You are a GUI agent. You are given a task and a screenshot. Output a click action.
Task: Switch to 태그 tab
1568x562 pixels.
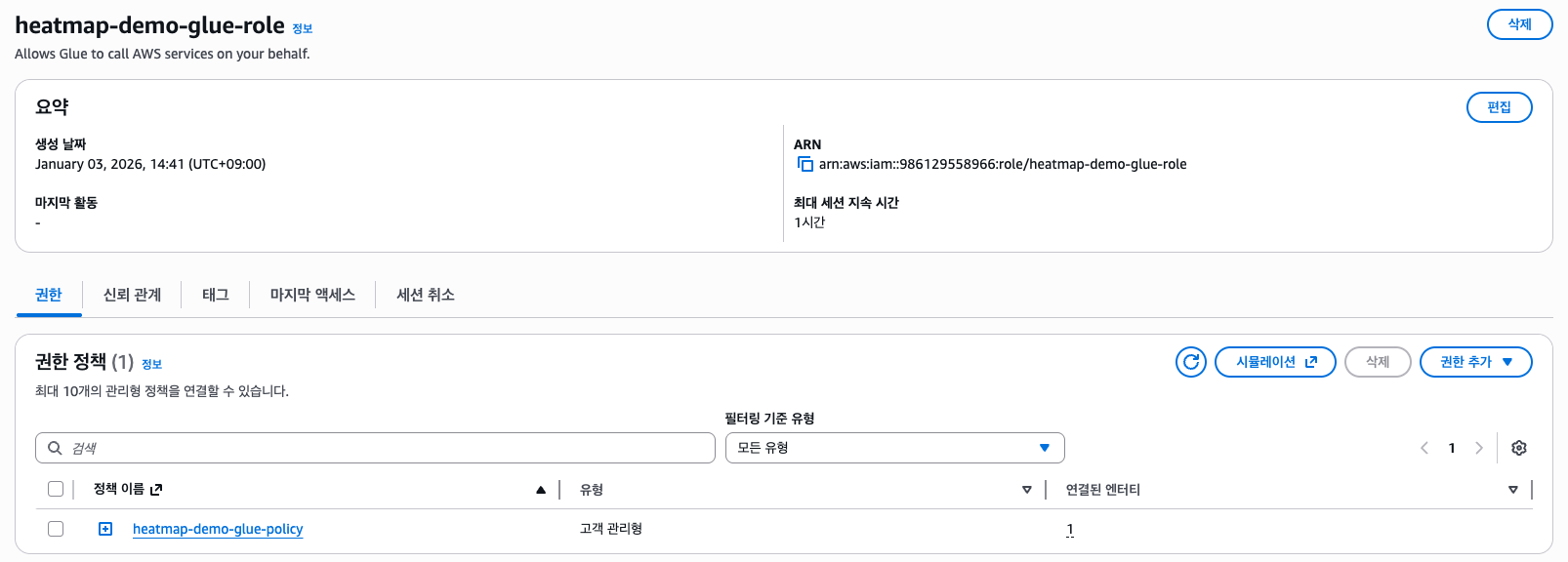(x=216, y=295)
